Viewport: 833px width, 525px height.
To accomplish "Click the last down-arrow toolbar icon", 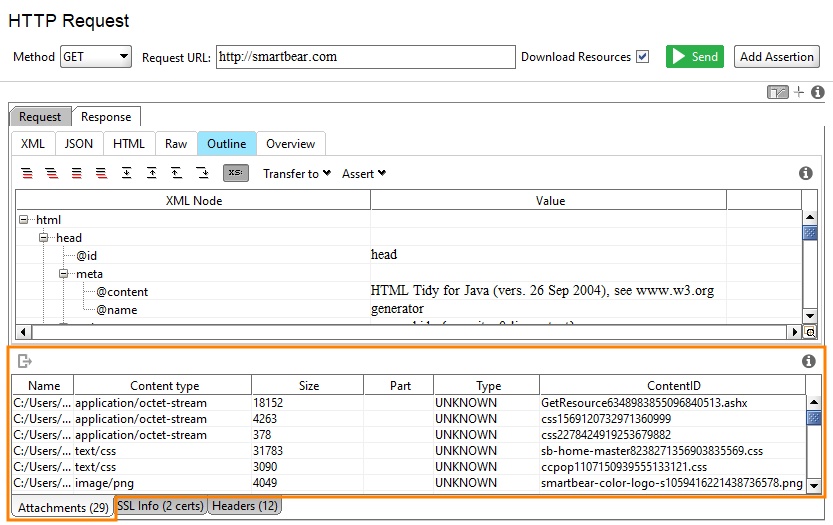I will click(202, 173).
